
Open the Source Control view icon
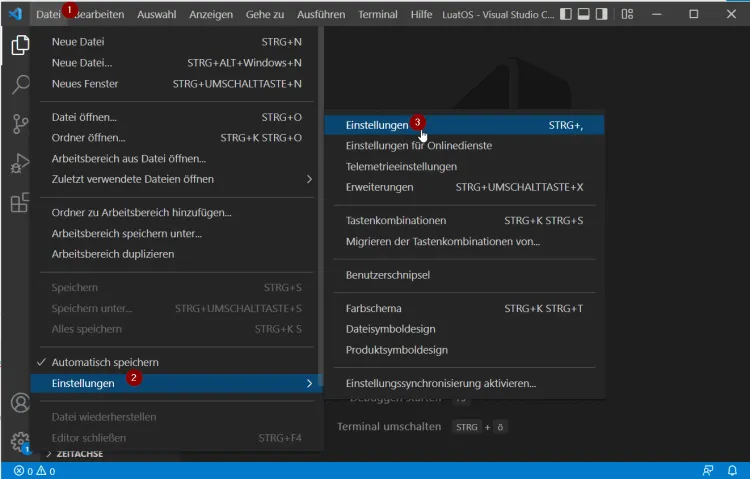pyautogui.click(x=20, y=124)
